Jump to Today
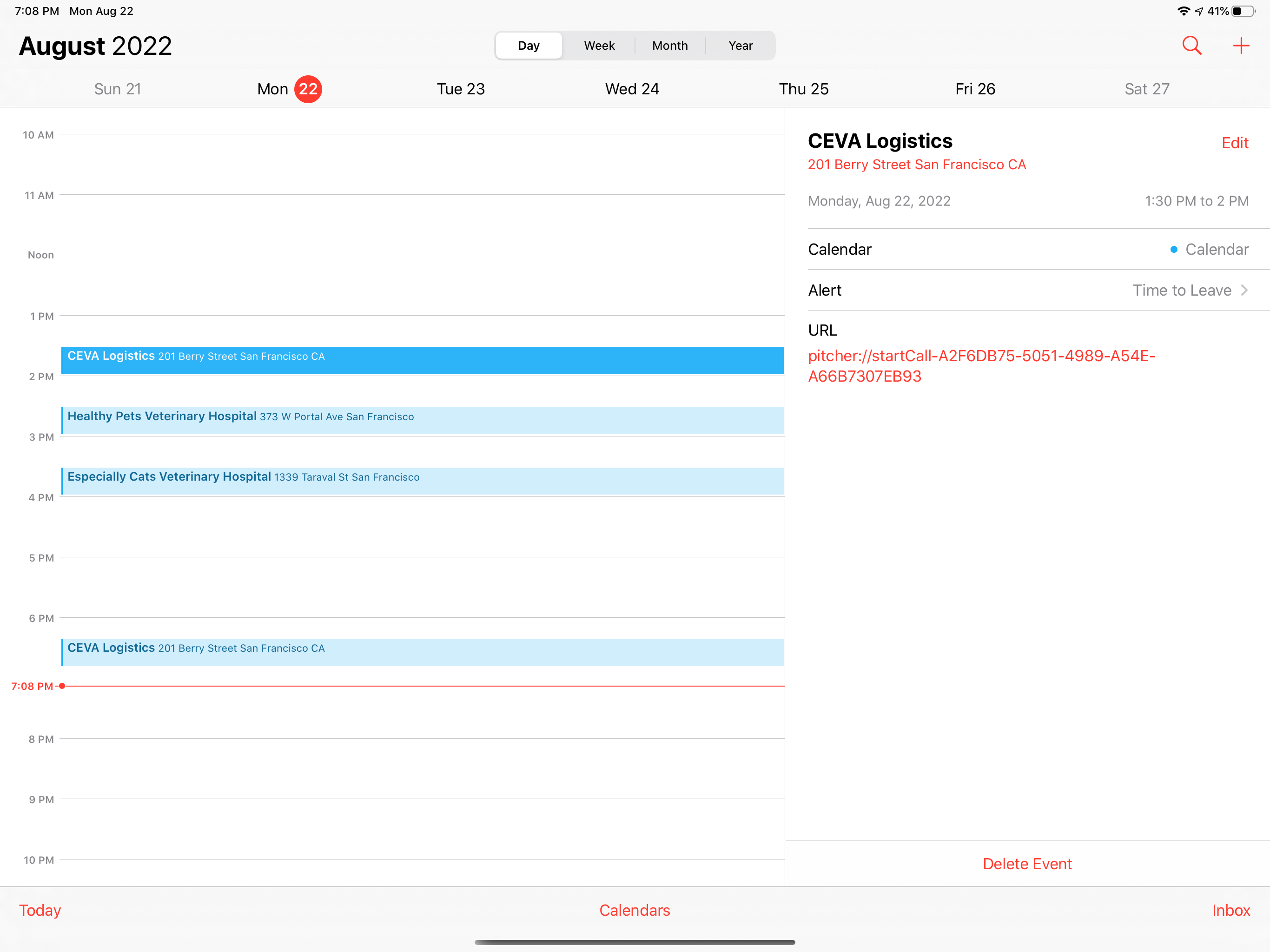This screenshot has height=952, width=1270. click(40, 910)
